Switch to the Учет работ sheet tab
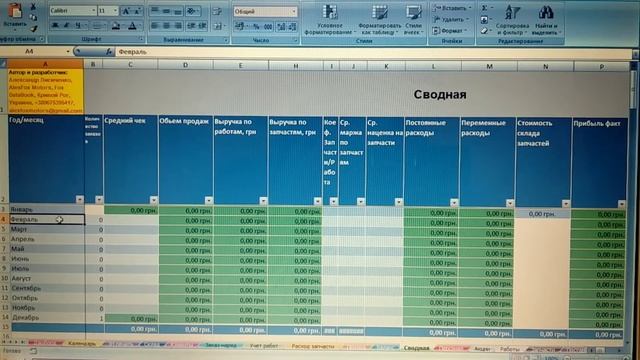The image size is (640, 360). point(264,346)
